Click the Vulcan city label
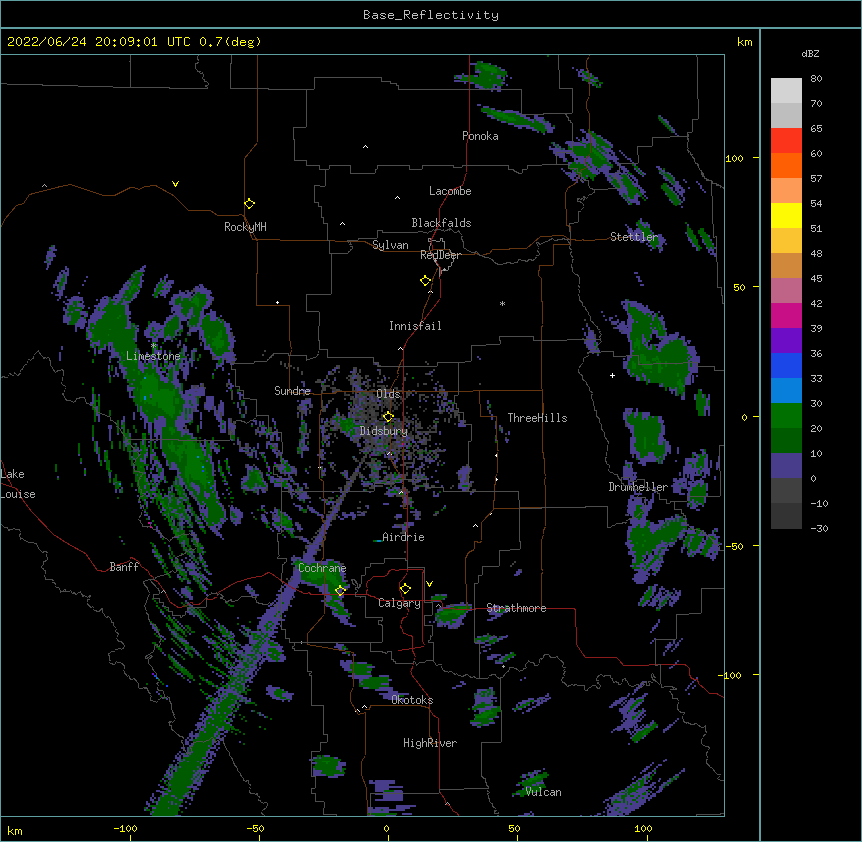 click(543, 792)
